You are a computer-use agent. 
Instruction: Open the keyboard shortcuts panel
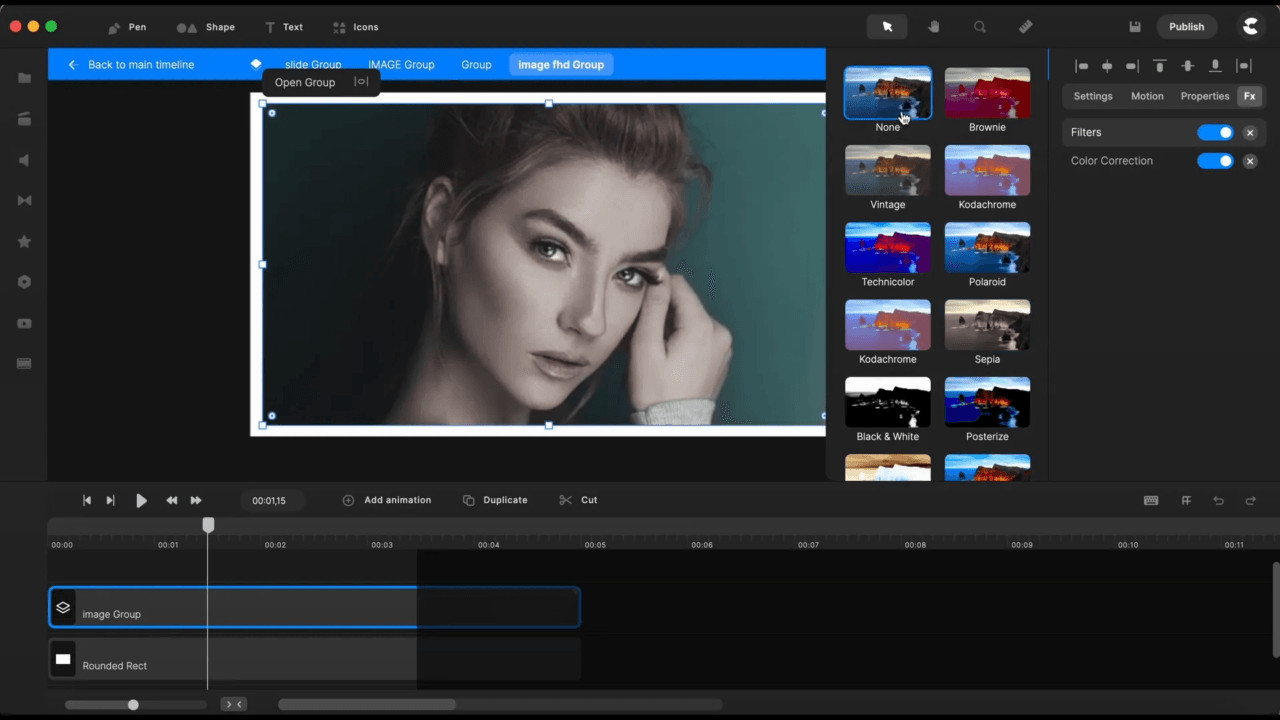coord(1151,500)
